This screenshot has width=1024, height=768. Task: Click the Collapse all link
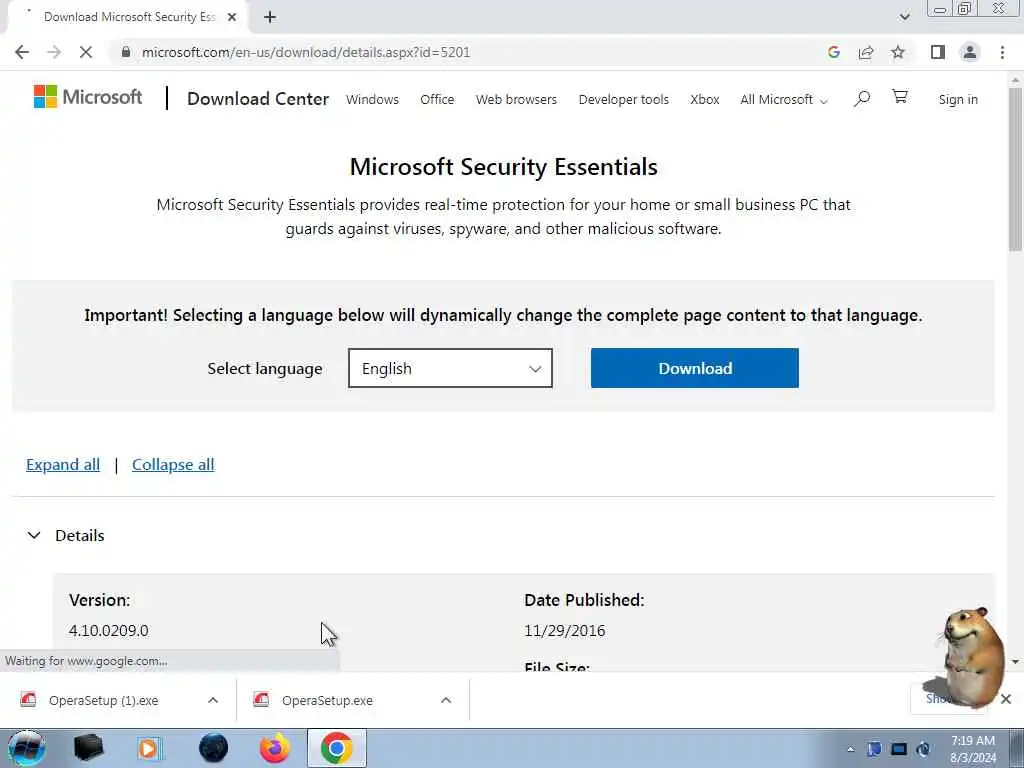click(173, 465)
